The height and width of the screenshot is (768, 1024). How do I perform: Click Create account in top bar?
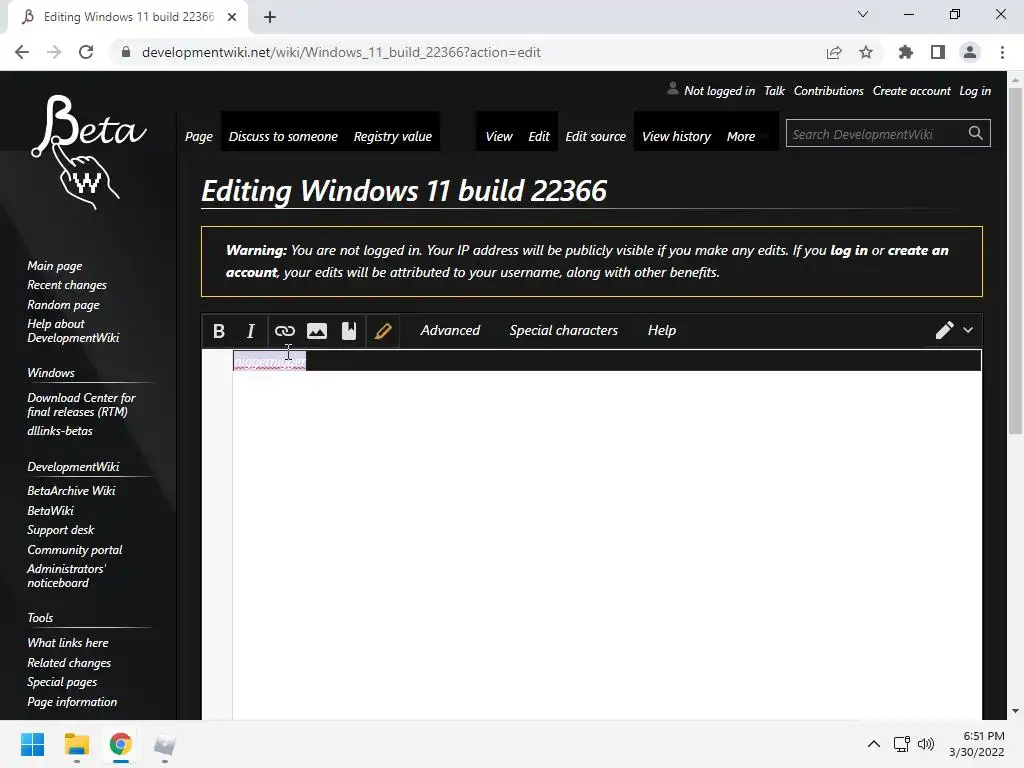pyautogui.click(x=911, y=91)
